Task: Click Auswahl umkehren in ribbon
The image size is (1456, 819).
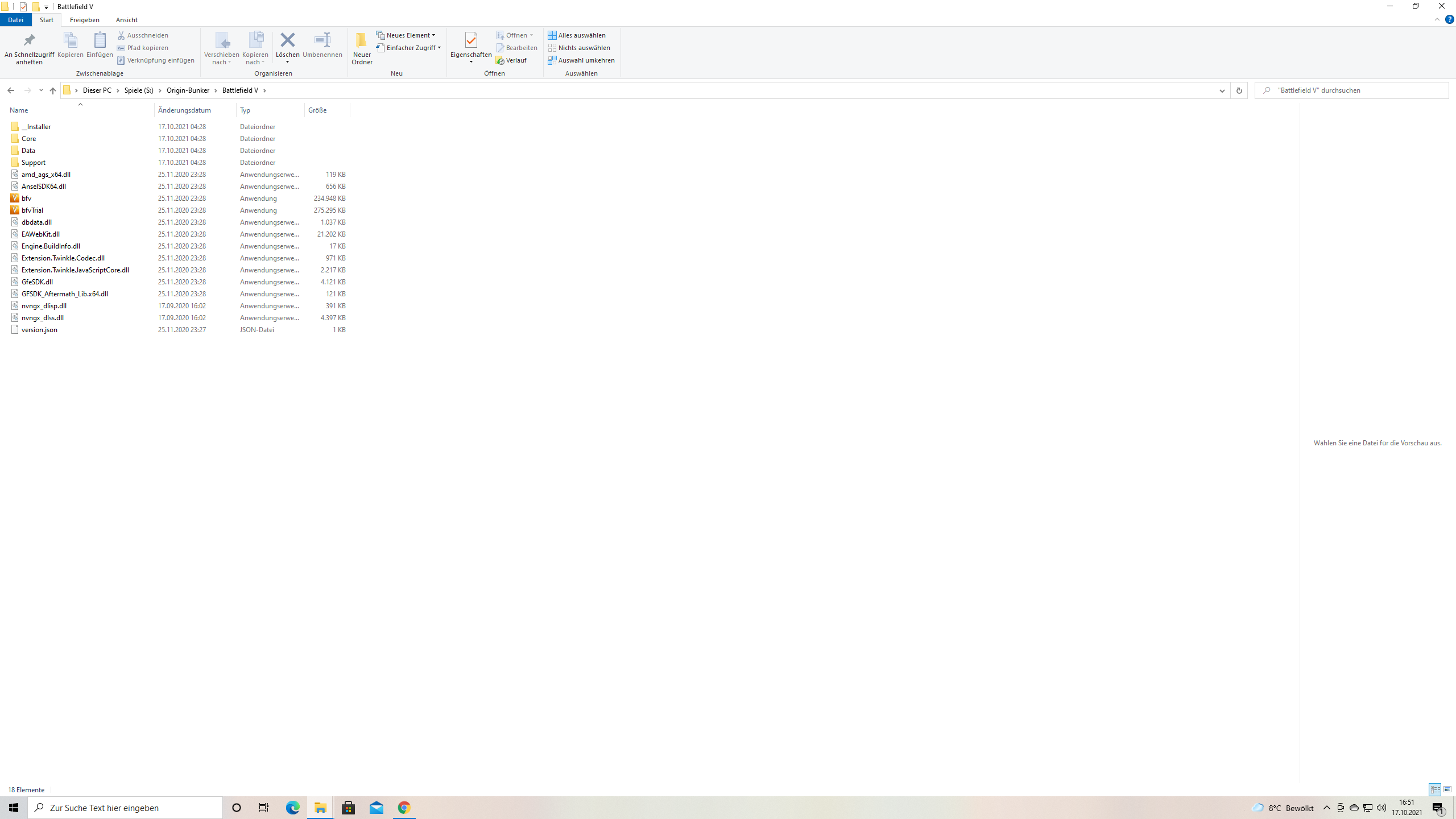Action: coord(581,60)
